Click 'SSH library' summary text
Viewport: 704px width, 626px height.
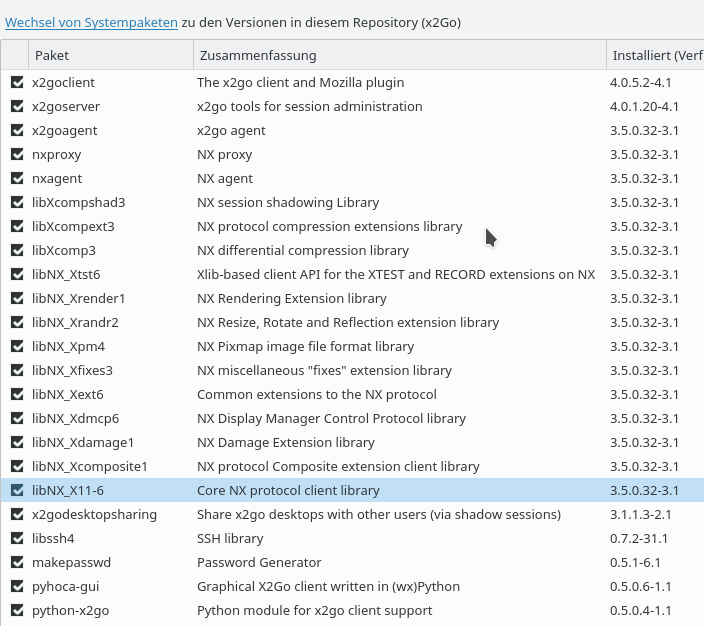(230, 538)
